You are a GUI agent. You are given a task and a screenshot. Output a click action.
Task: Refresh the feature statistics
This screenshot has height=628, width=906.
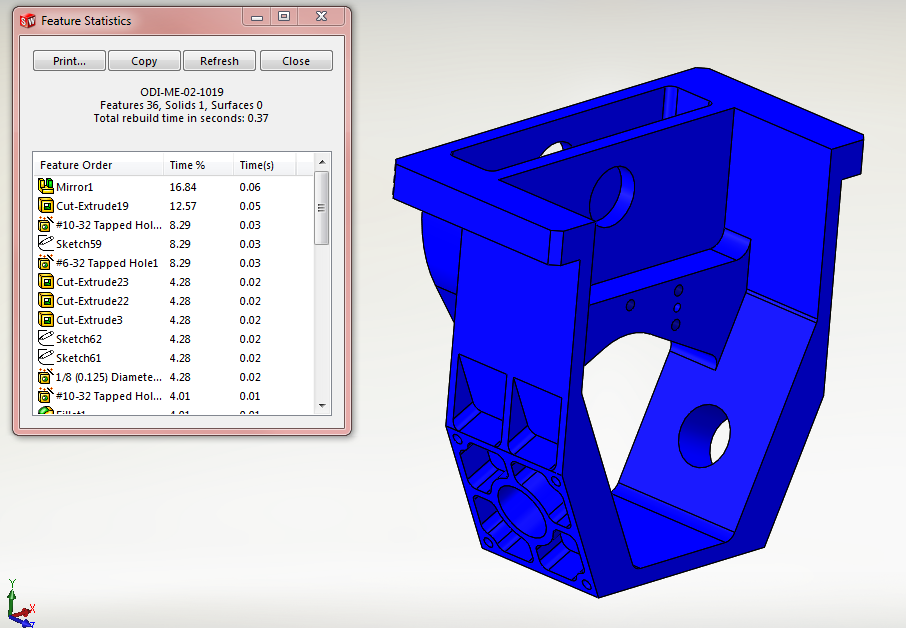pyautogui.click(x=219, y=61)
